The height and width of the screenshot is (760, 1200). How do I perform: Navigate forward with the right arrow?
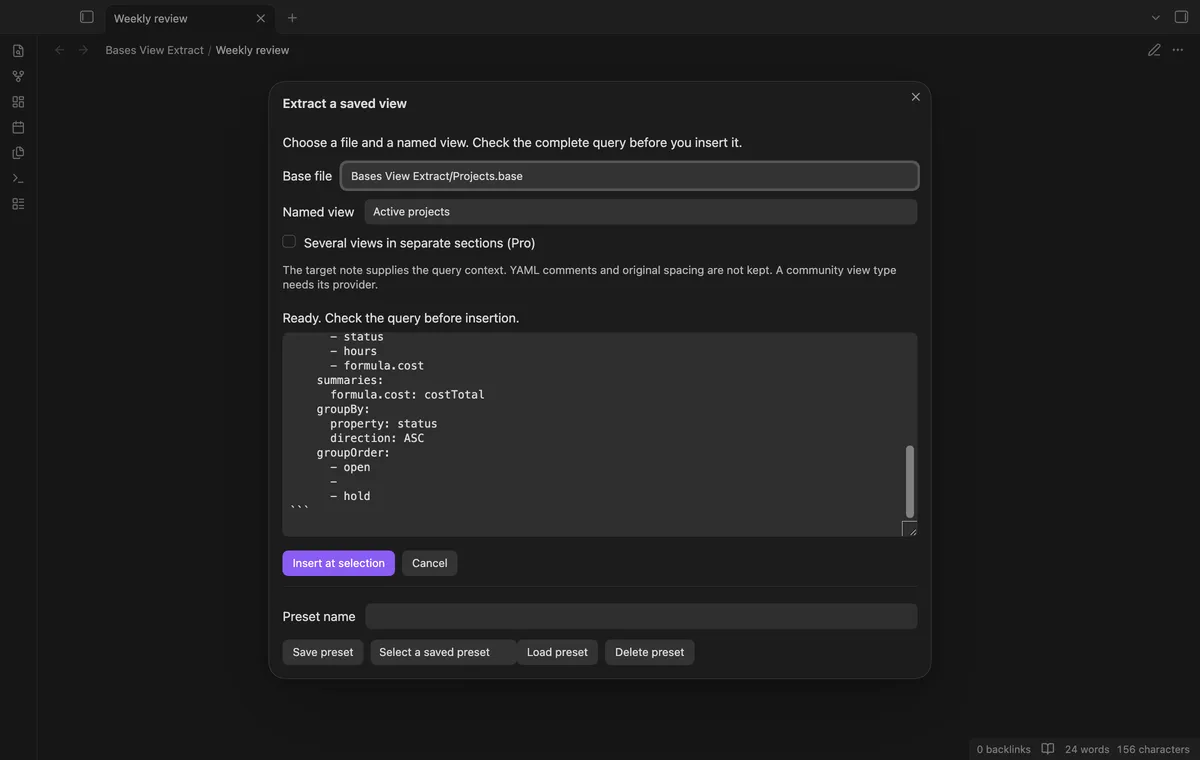(83, 50)
